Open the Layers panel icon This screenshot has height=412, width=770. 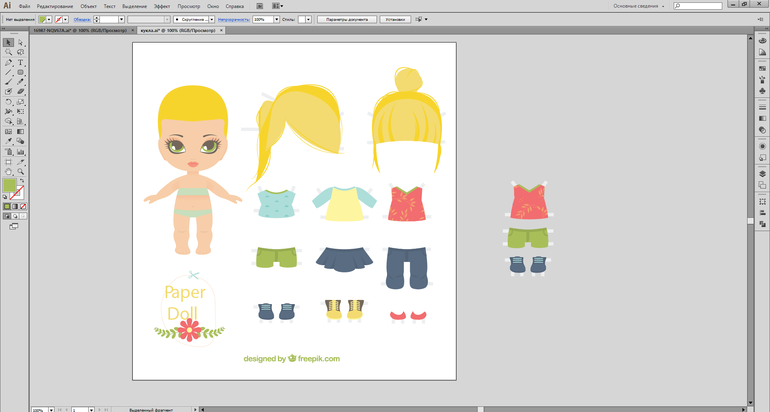click(x=762, y=173)
